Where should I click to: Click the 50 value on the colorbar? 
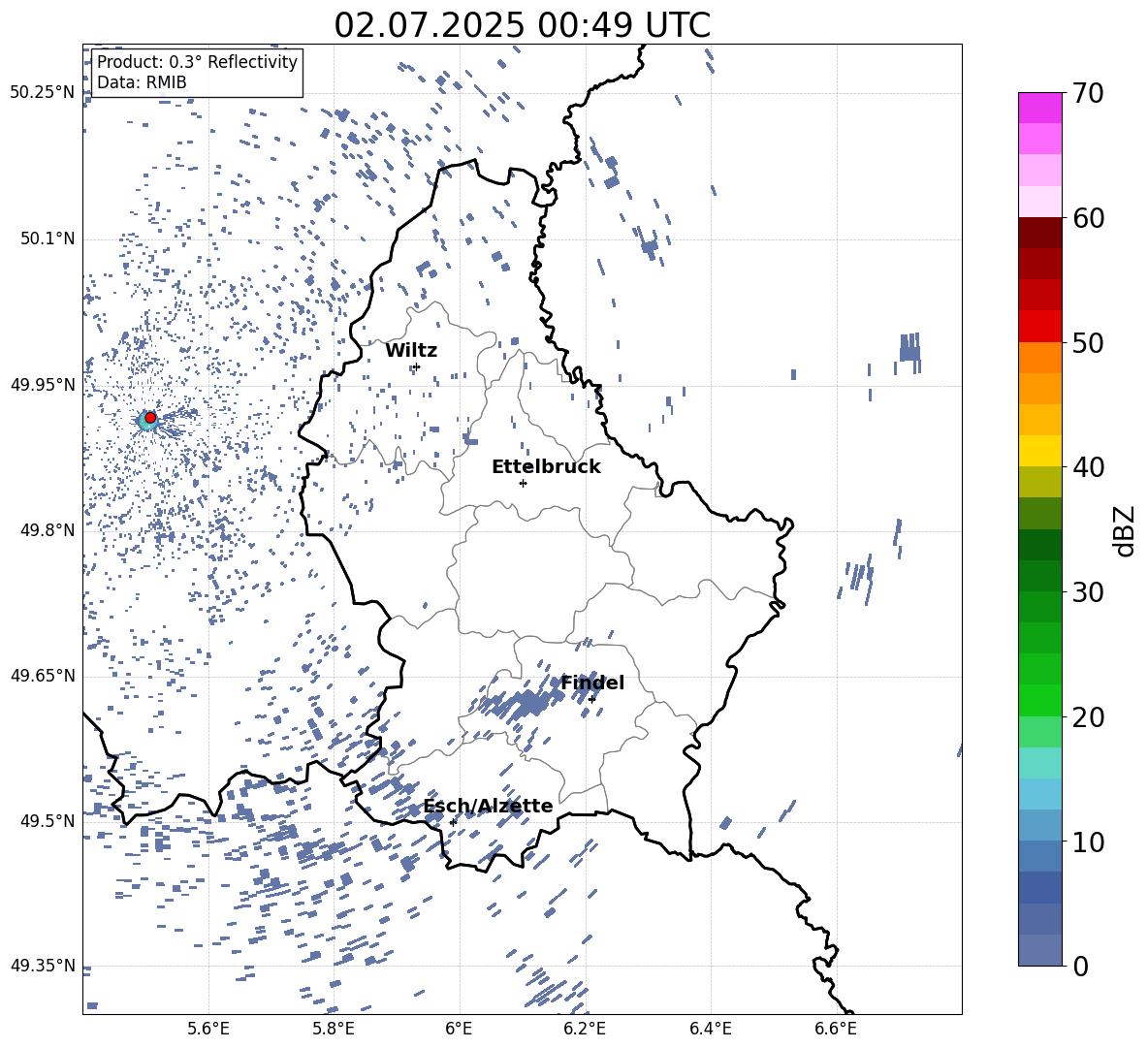pyautogui.click(x=1088, y=342)
